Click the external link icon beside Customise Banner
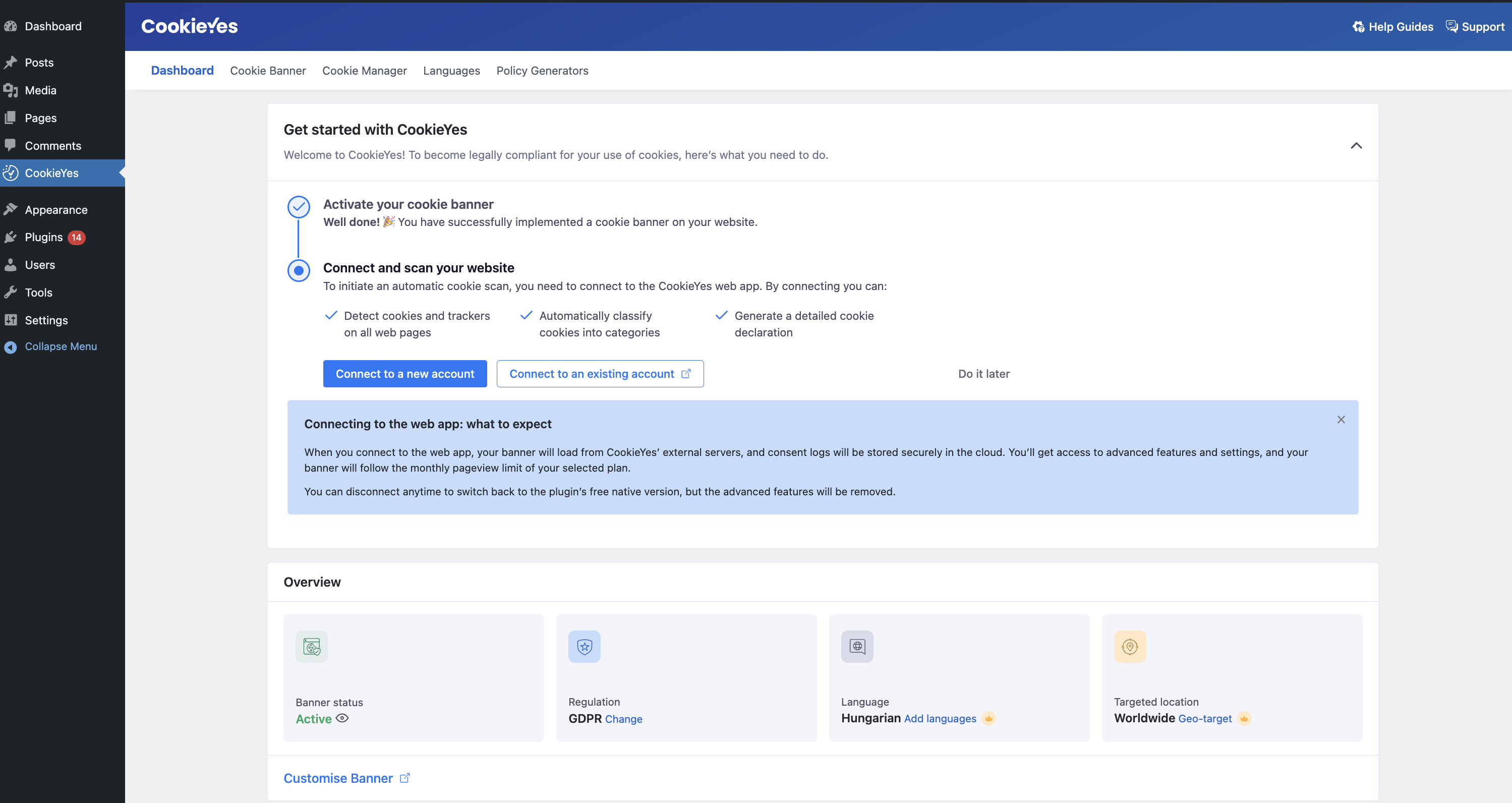 click(404, 778)
